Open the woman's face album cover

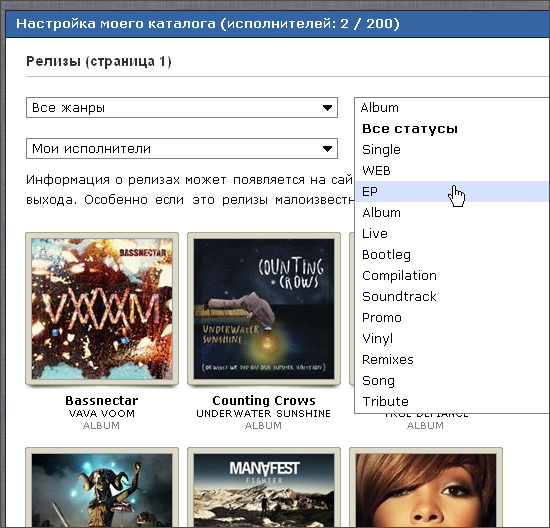[x=426, y=488]
